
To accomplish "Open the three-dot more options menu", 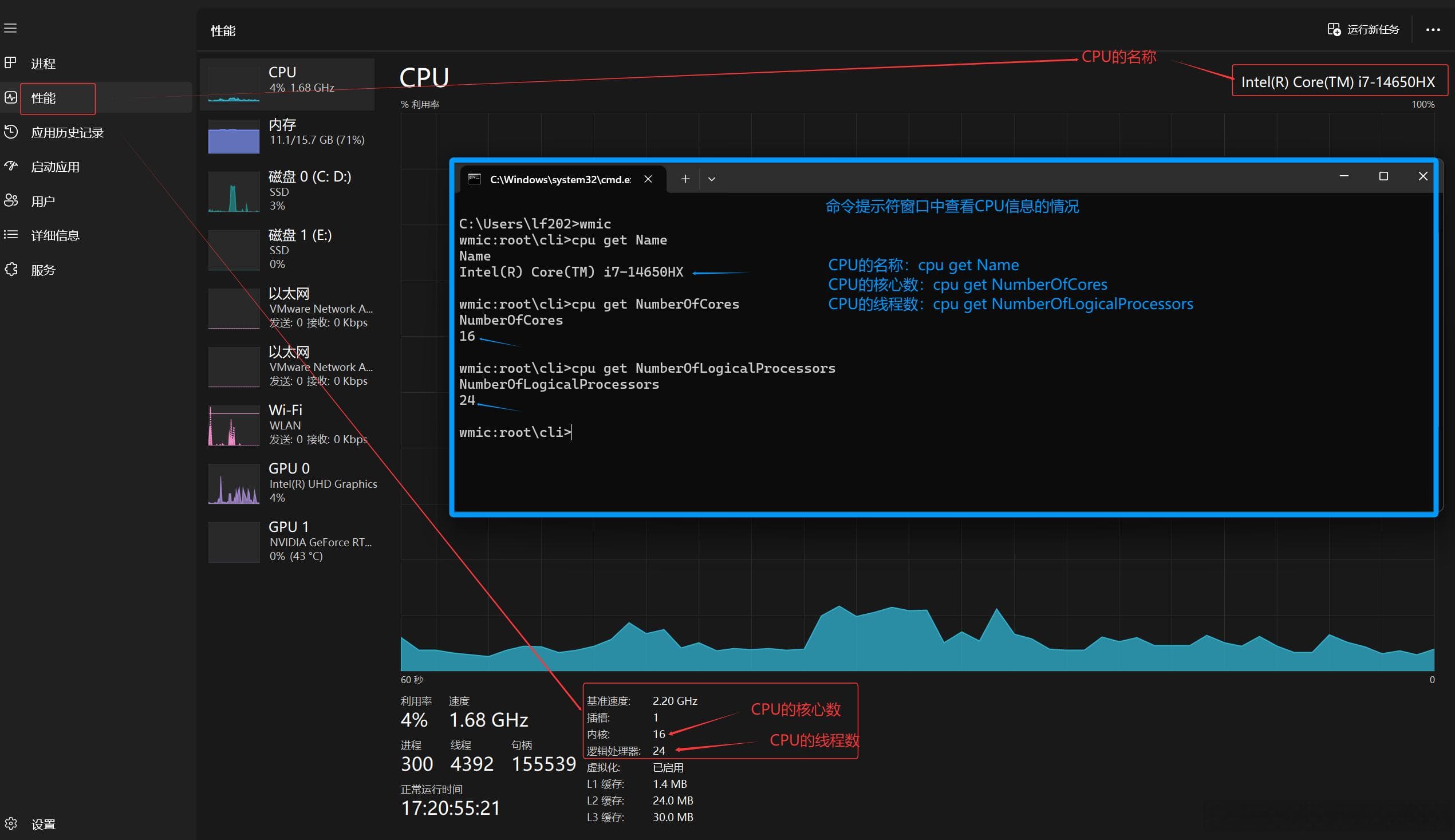I will click(x=1433, y=30).
